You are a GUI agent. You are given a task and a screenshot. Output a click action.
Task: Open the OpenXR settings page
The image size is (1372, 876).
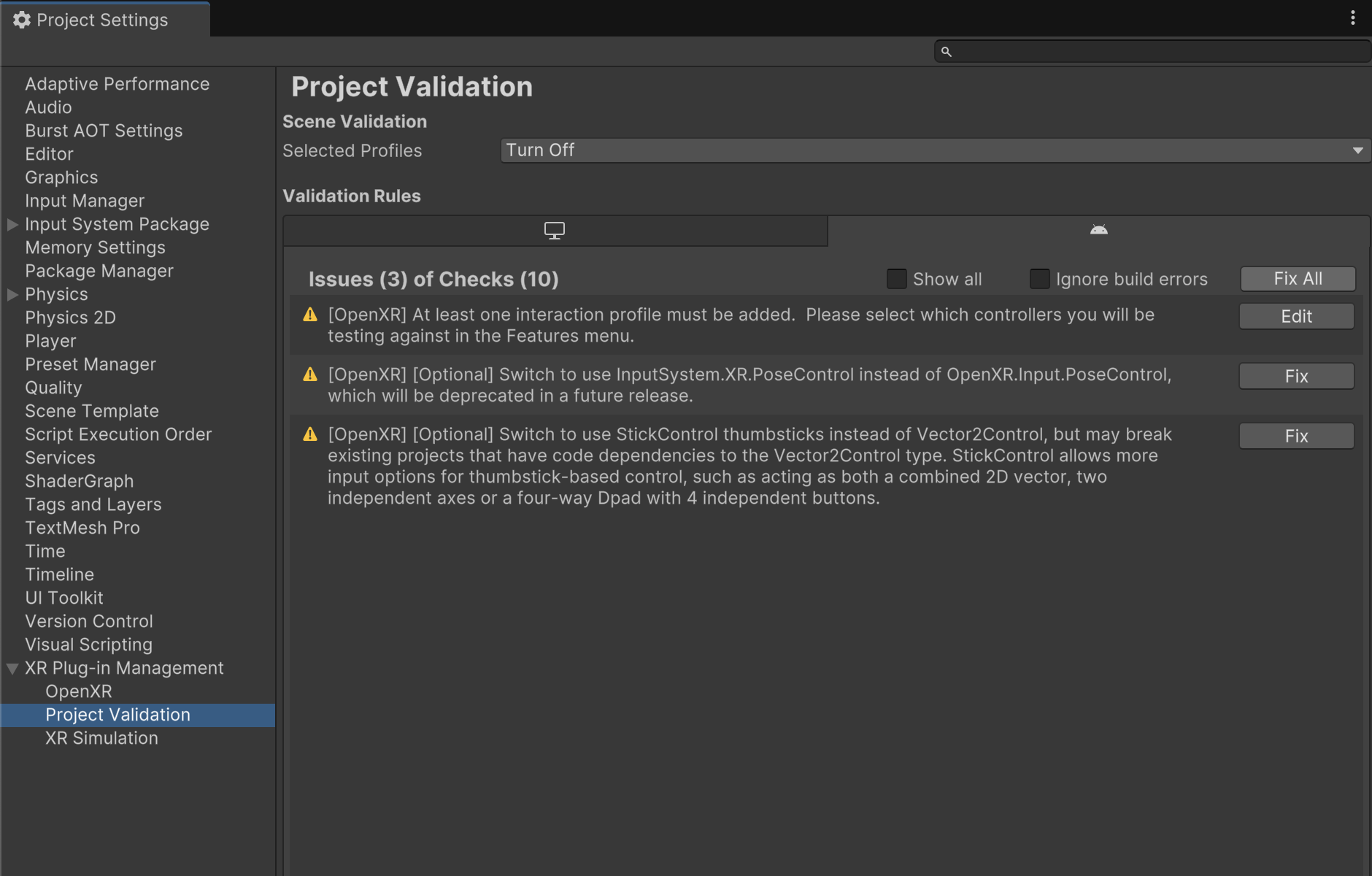[x=79, y=691]
